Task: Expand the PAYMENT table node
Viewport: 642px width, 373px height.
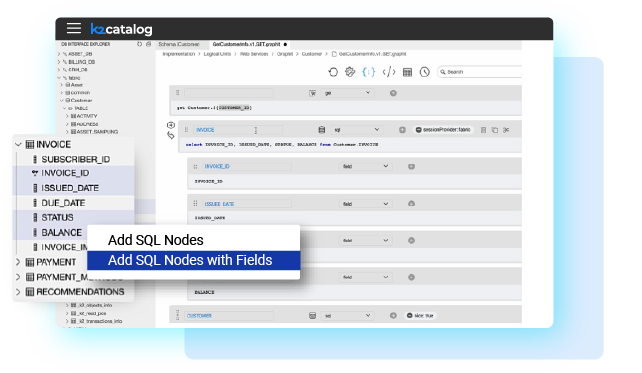Action: coord(18,262)
